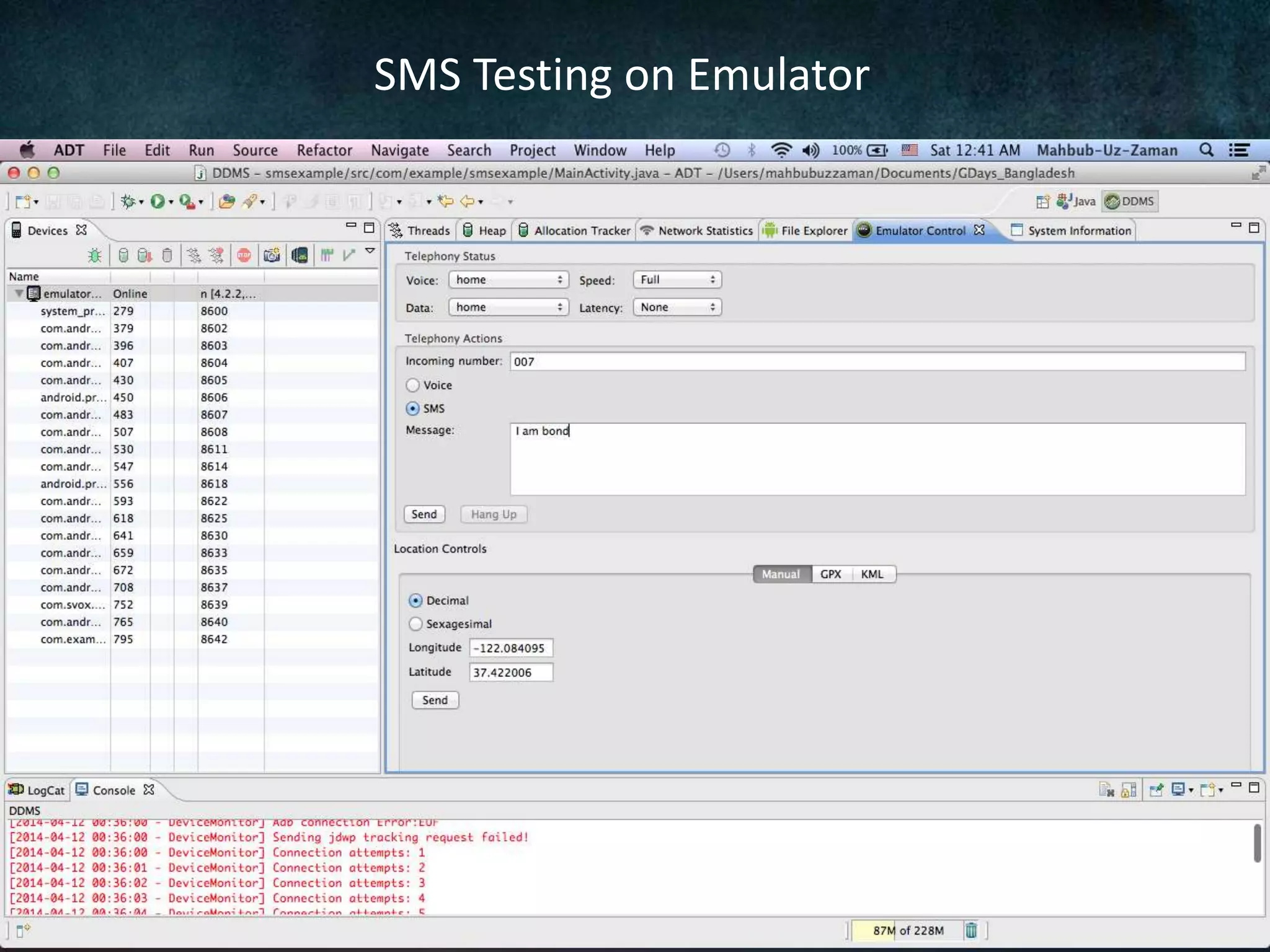Open the Display Selected Console dropdown arrow

1191,791
